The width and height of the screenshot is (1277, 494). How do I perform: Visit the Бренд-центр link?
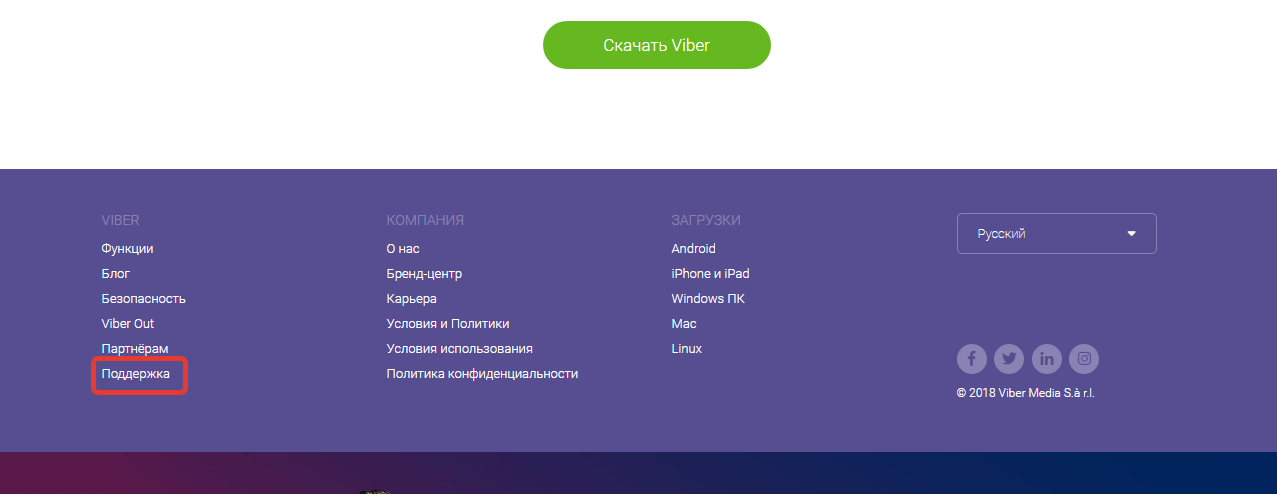tap(424, 274)
